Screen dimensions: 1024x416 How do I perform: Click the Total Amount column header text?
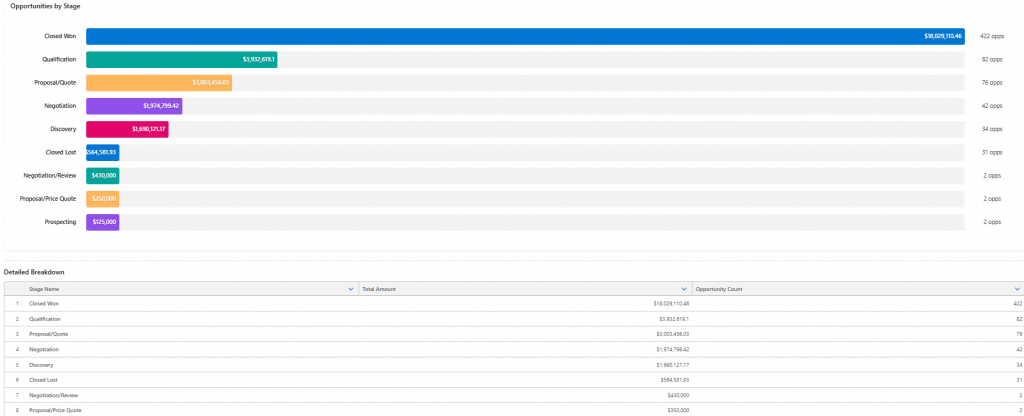379,289
